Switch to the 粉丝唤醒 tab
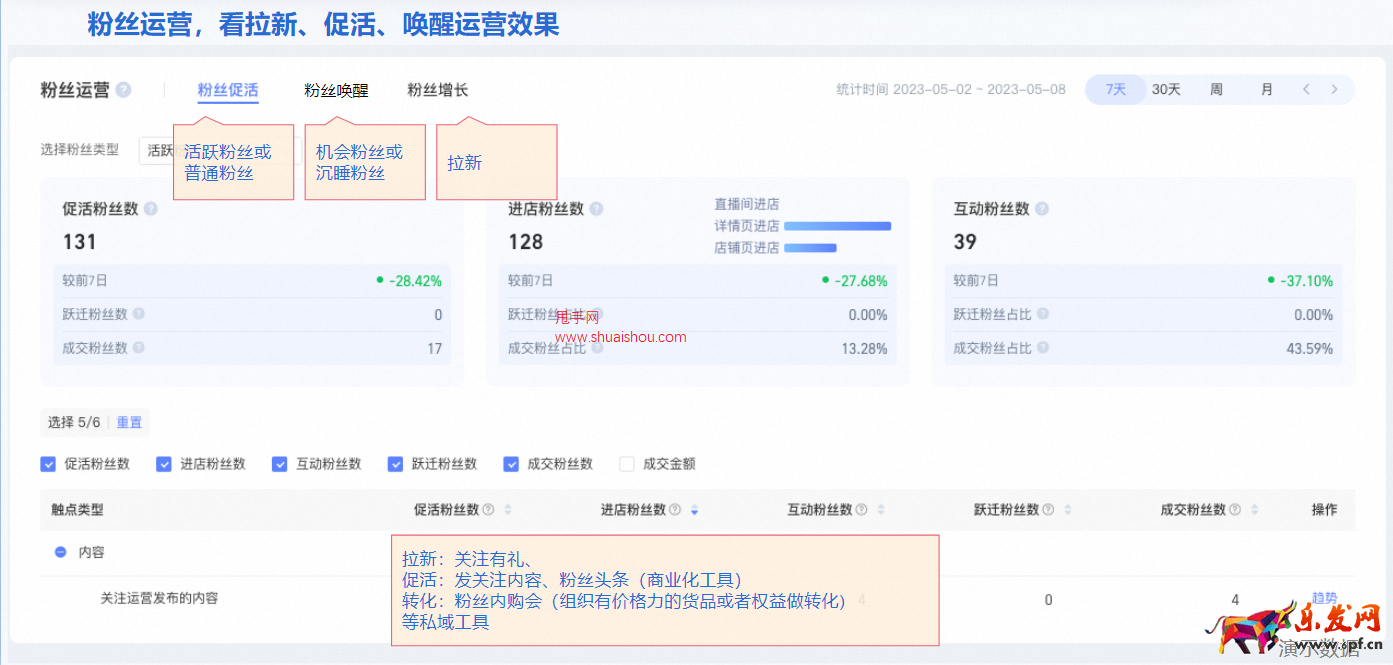This screenshot has height=665, width=1393. (337, 89)
